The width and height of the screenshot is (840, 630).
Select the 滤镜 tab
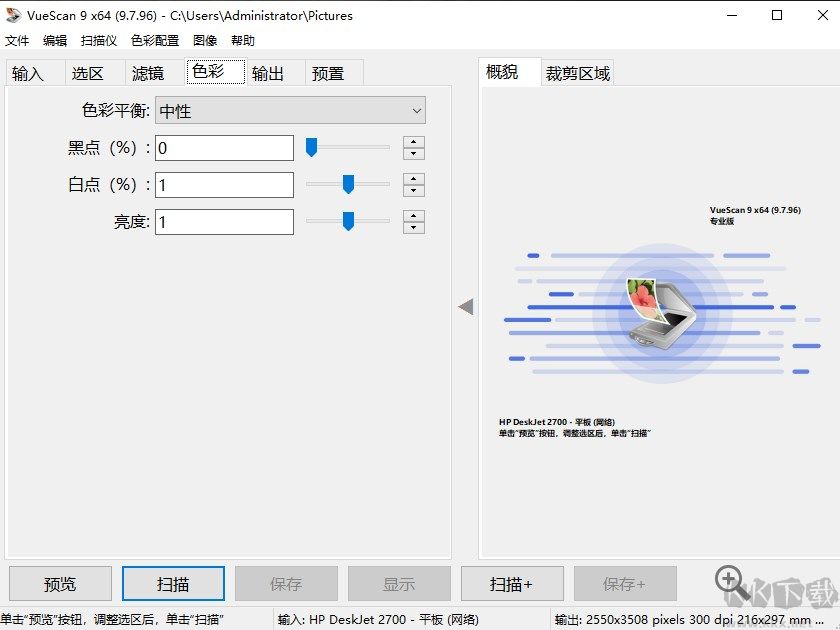148,72
